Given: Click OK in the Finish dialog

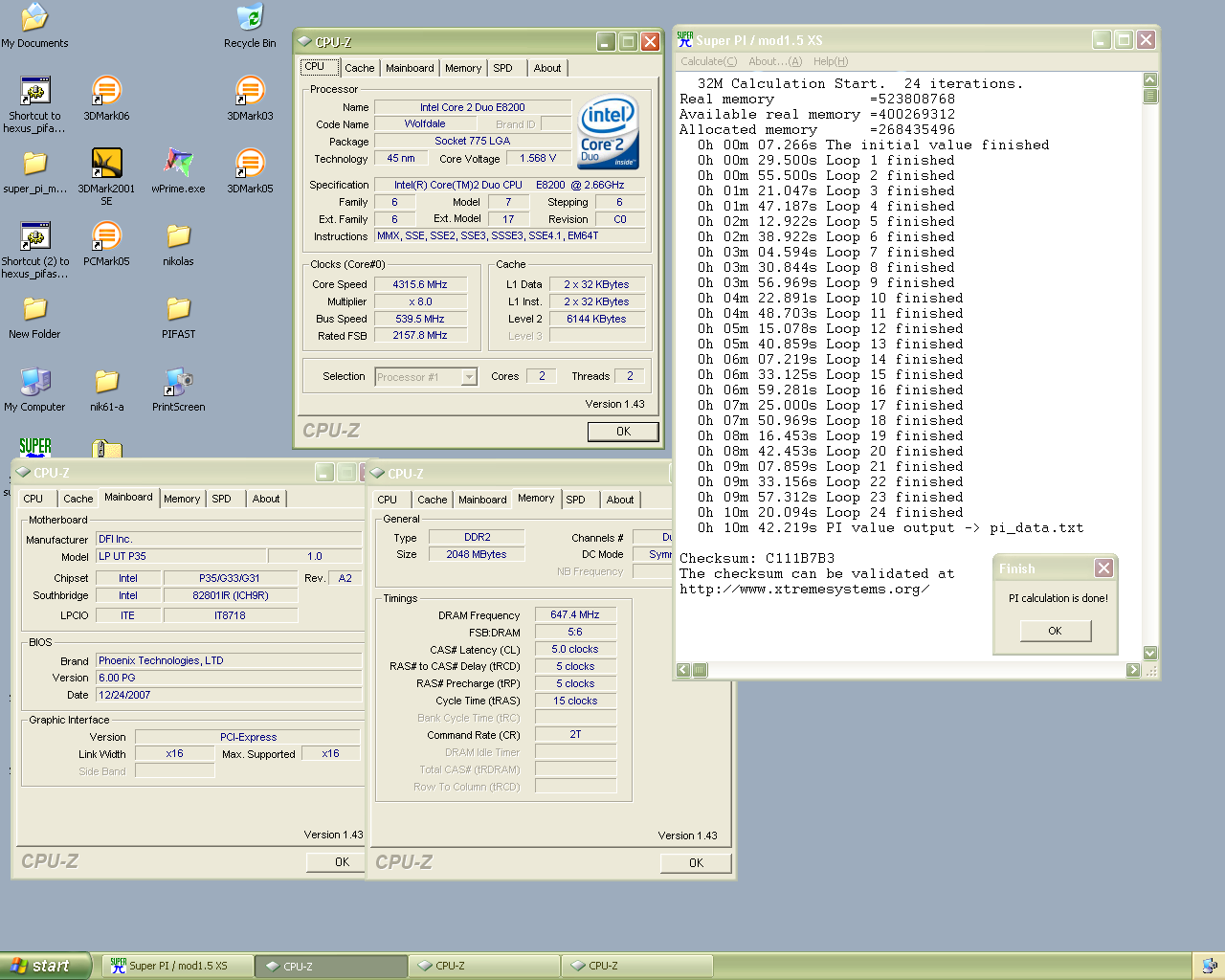Looking at the screenshot, I should [x=1055, y=631].
